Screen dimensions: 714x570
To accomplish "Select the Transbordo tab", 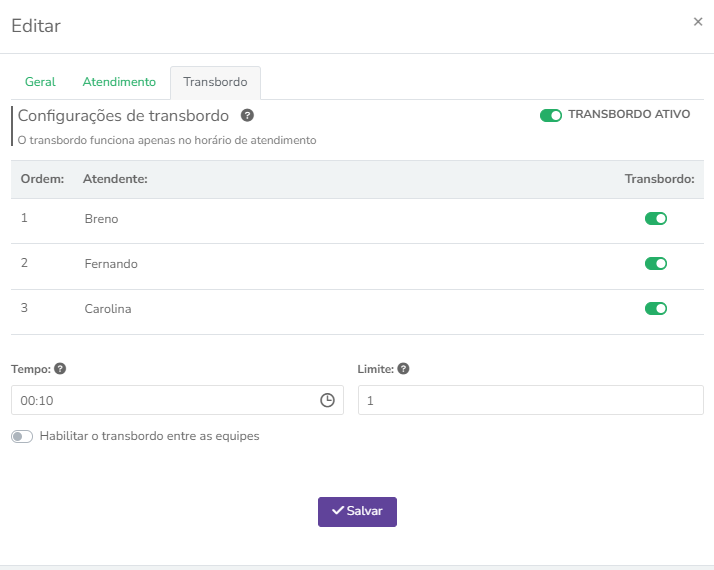I will click(215, 82).
